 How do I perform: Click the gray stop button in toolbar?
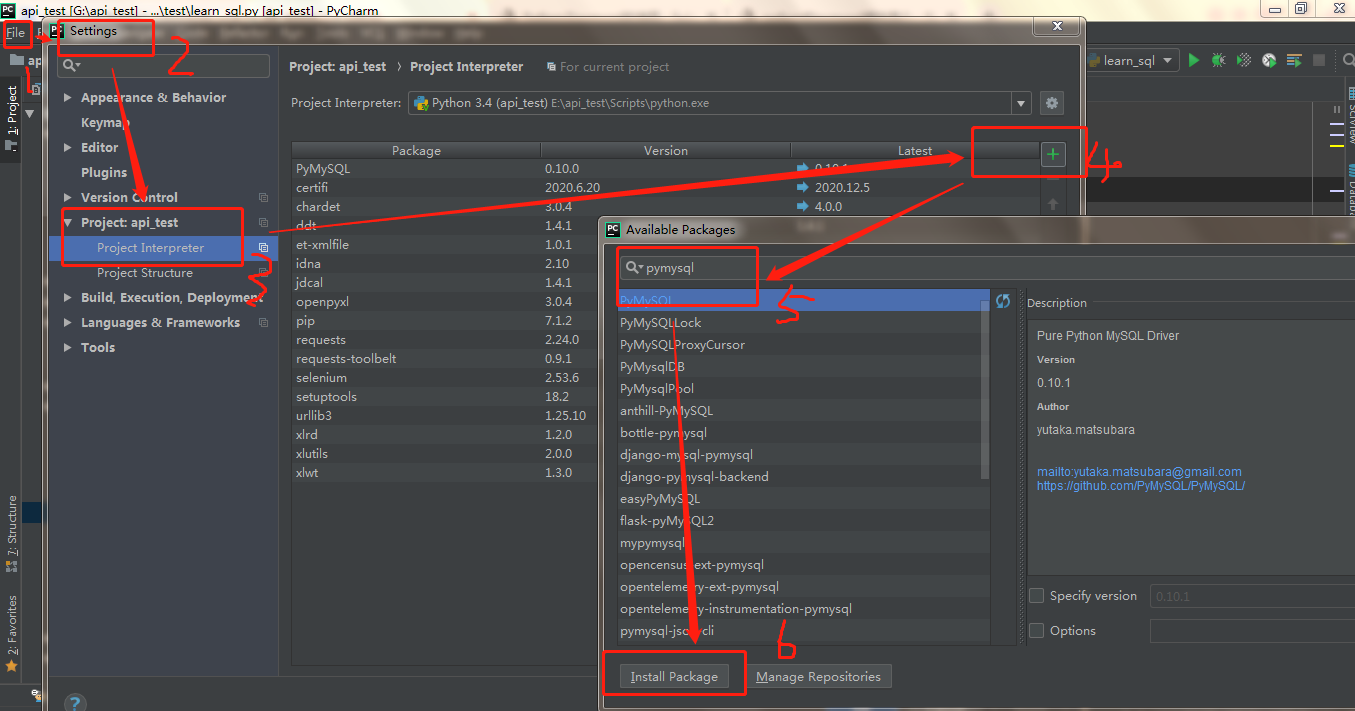tap(1319, 61)
